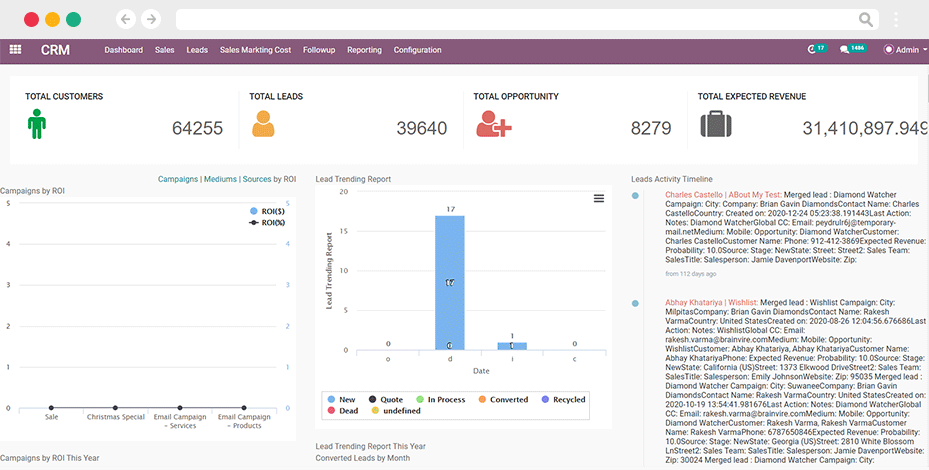This screenshot has height=470, width=929.
Task: Click the orange Total Leads user icon
Action: click(x=263, y=124)
